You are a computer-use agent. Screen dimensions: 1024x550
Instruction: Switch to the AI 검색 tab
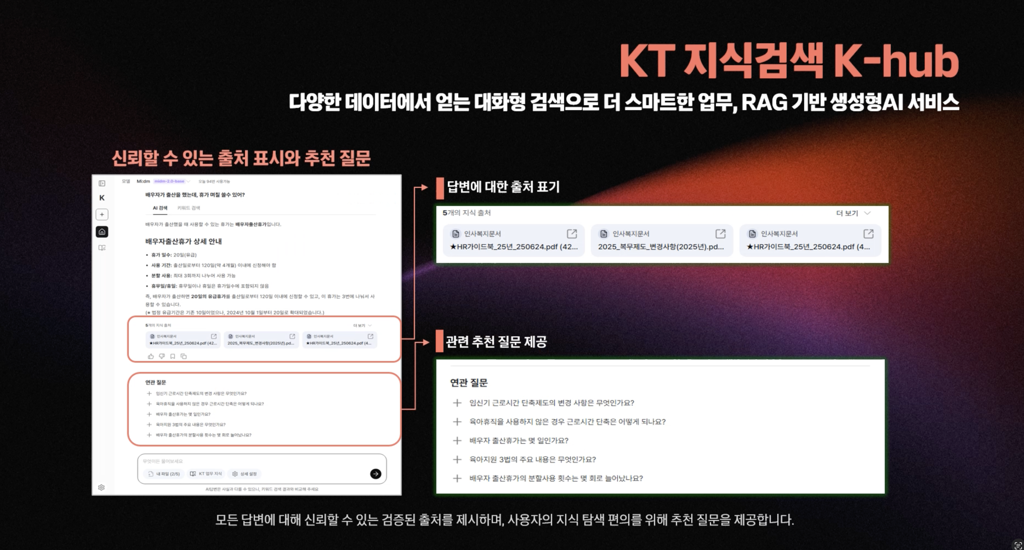[x=160, y=208]
